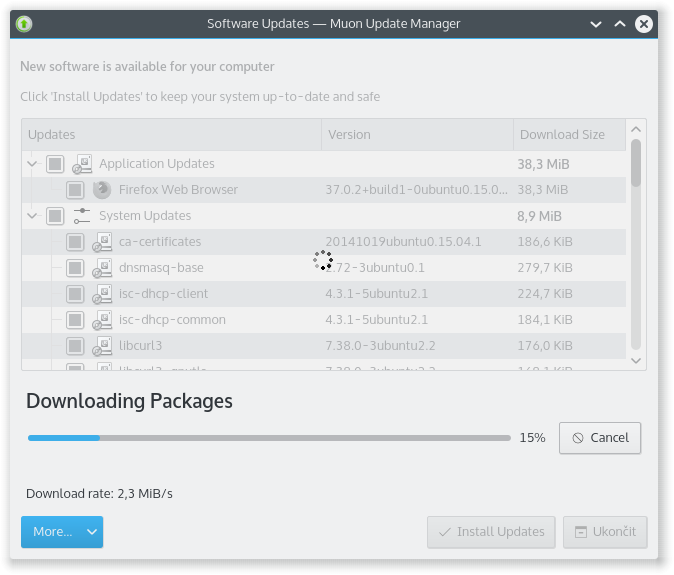Click the 224,7 KiB size cell
Screen dimensions: 674x575
[x=545, y=294]
